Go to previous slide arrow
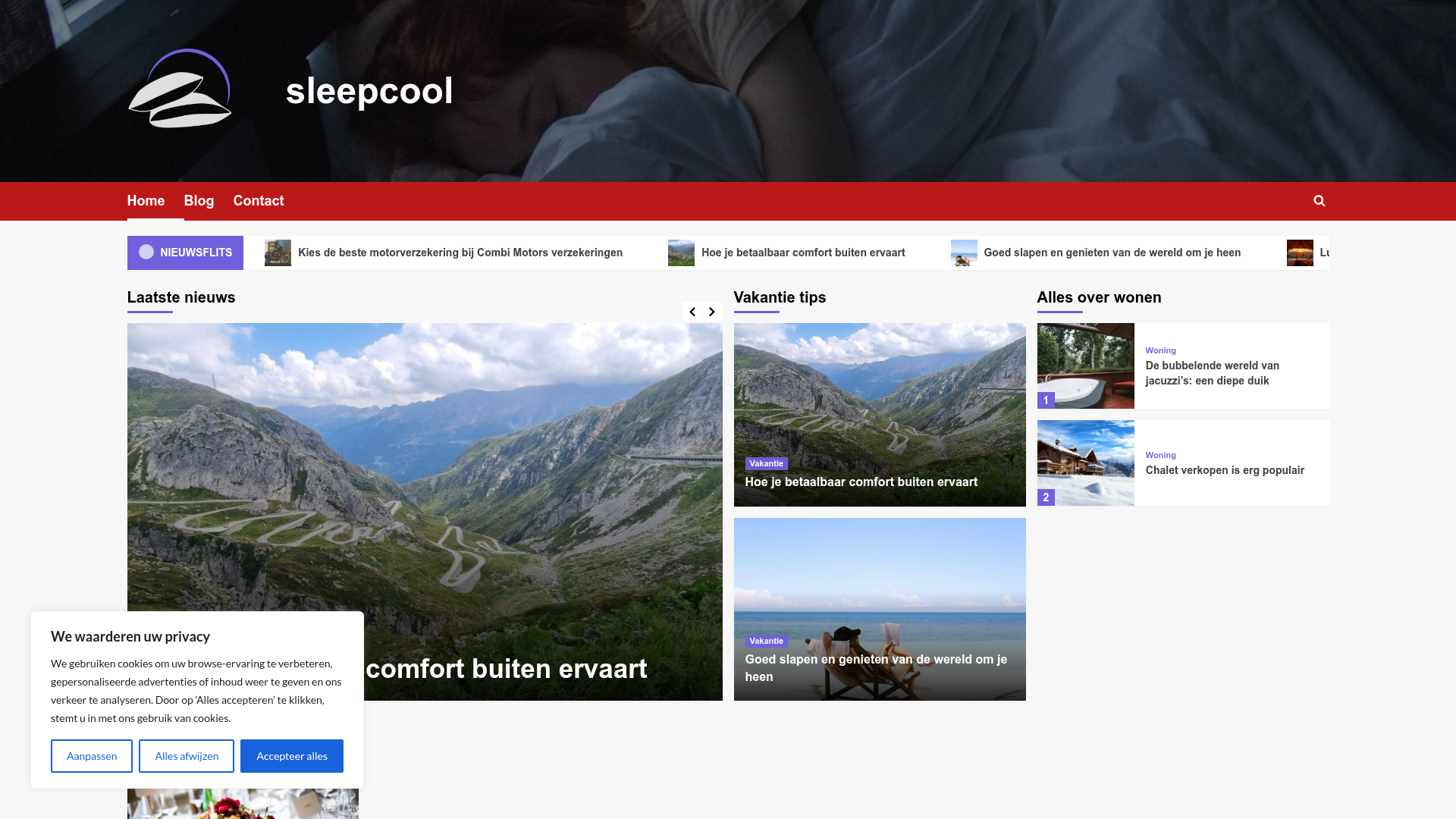The image size is (1456, 819). [692, 312]
